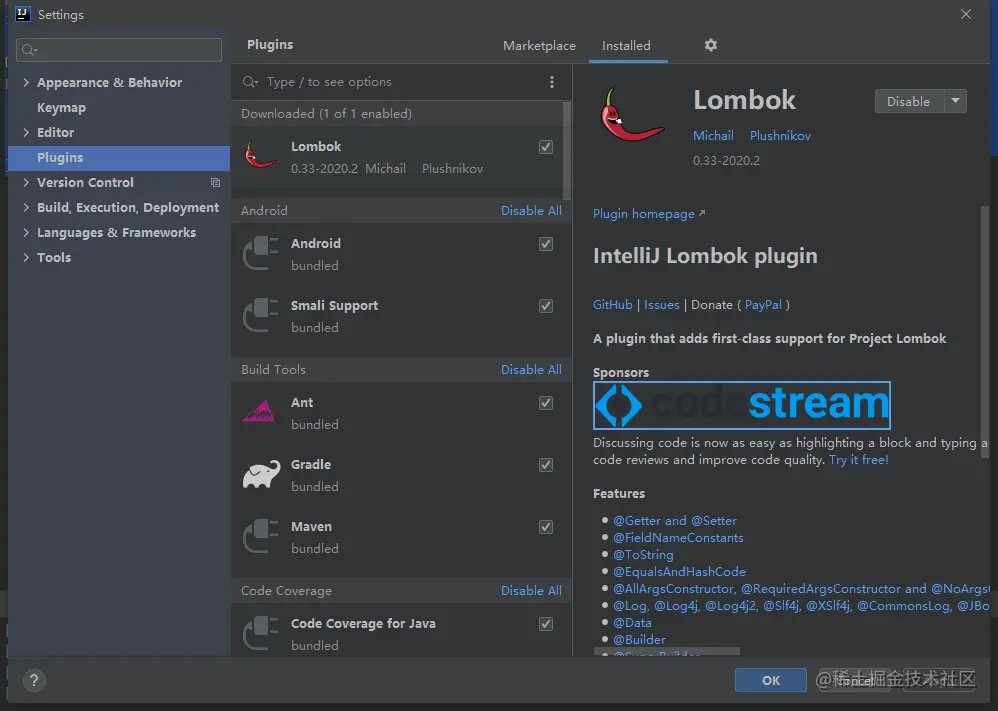Expand the Editor settings section
This screenshot has width=998, height=711.
tap(26, 132)
